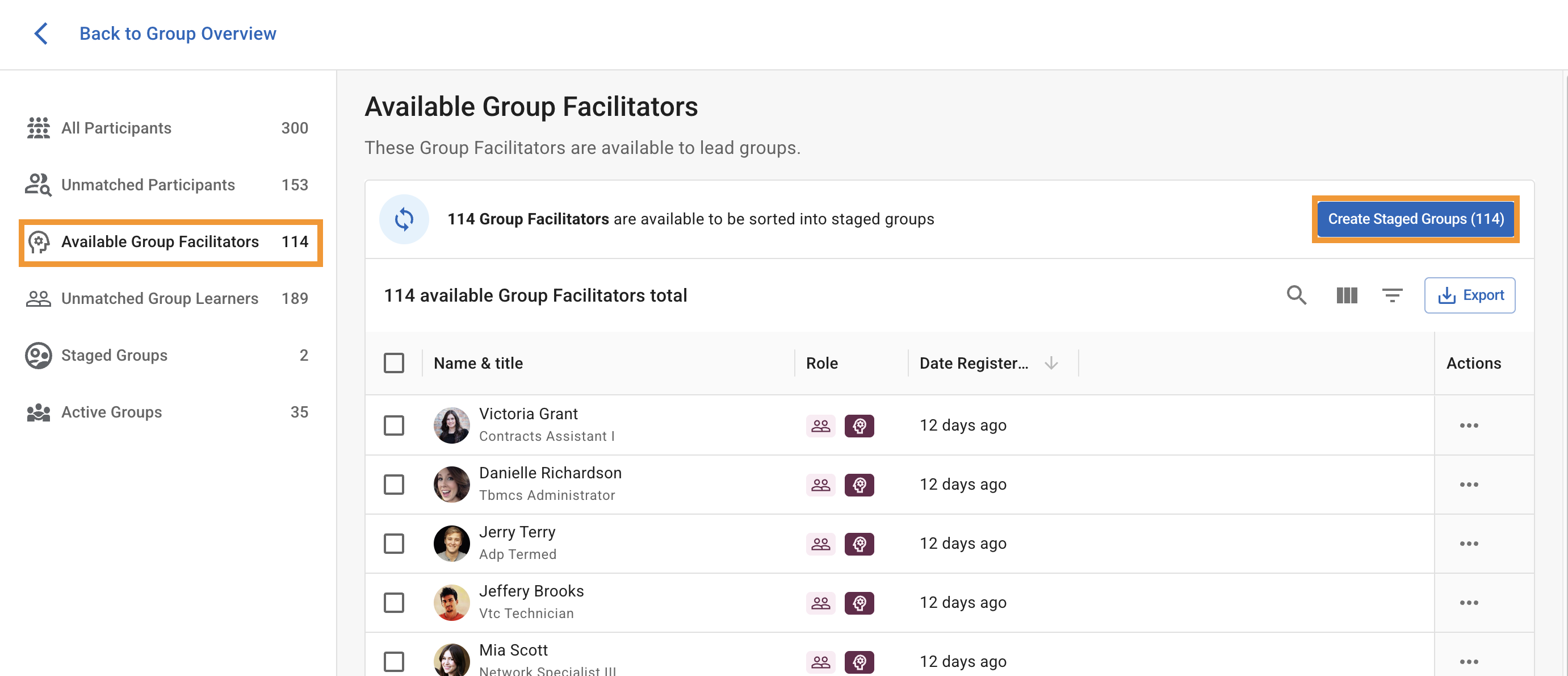Sort by Date Registered arrow
The height and width of the screenshot is (676, 1568).
(1051, 364)
